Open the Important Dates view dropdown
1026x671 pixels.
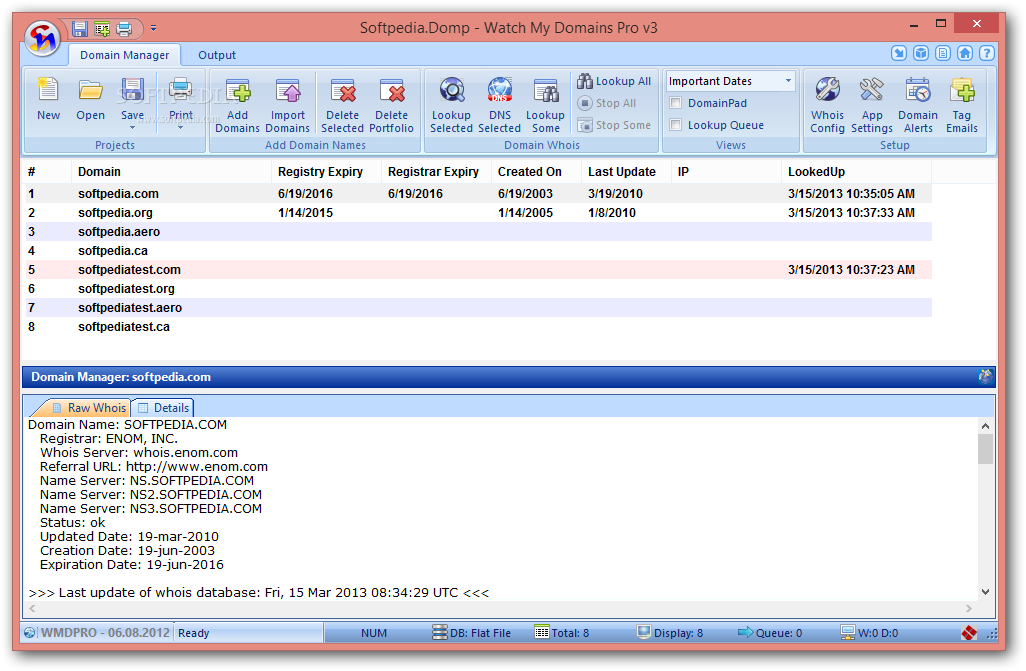(x=788, y=81)
